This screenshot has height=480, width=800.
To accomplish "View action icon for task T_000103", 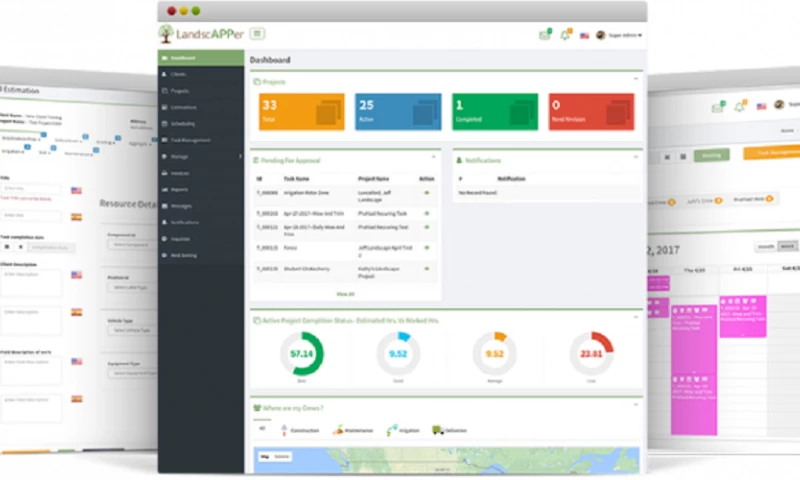I will (x=427, y=213).
